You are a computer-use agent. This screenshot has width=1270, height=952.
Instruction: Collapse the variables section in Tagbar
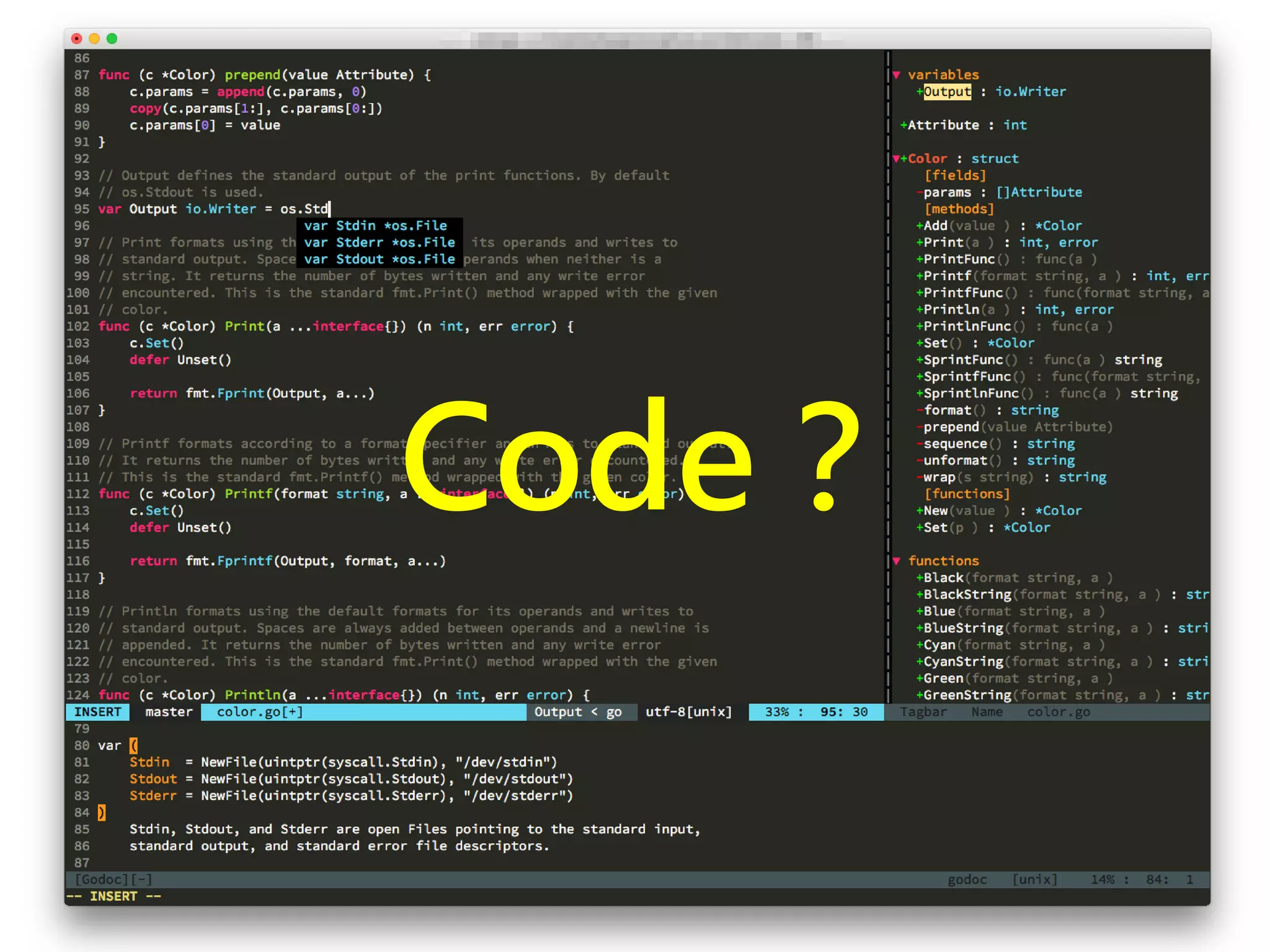896,75
